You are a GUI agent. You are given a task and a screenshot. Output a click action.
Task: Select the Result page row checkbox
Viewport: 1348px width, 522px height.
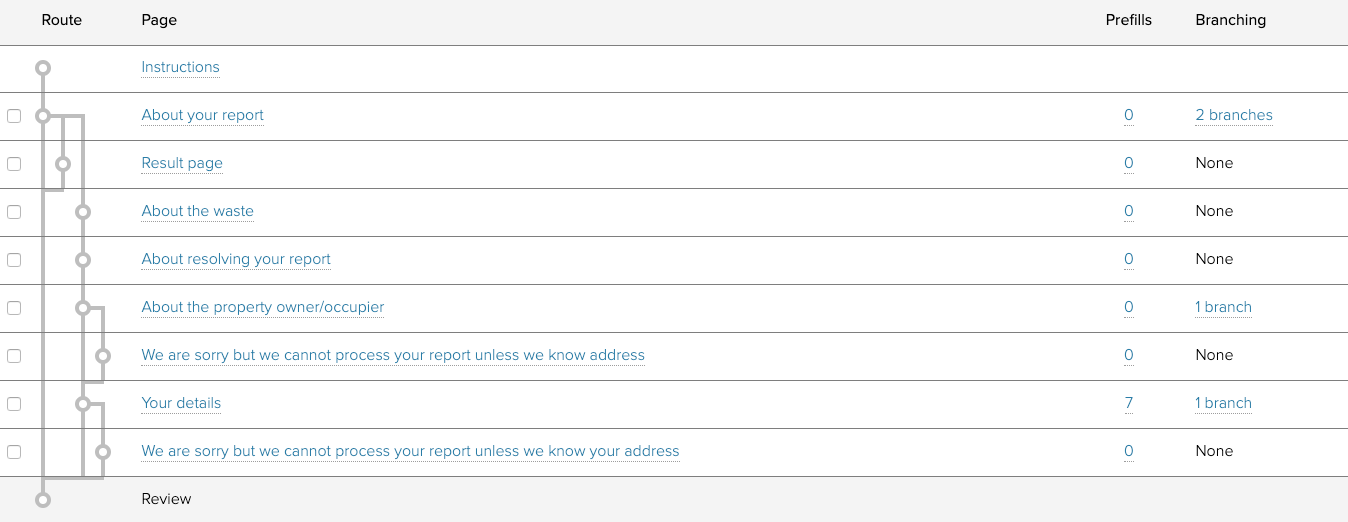tap(14, 164)
